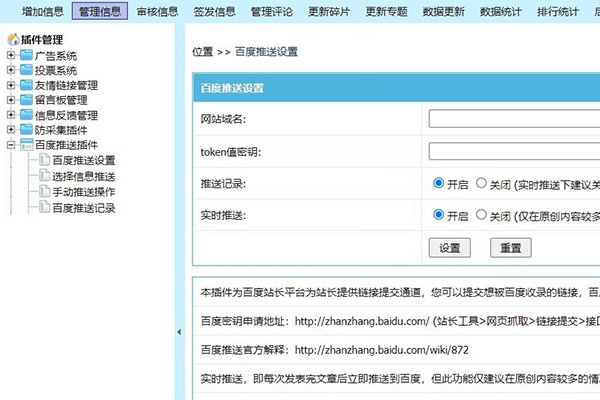The height and width of the screenshot is (400, 600).
Task: Click the page icon beside 手动推送操作
Action: (44, 192)
